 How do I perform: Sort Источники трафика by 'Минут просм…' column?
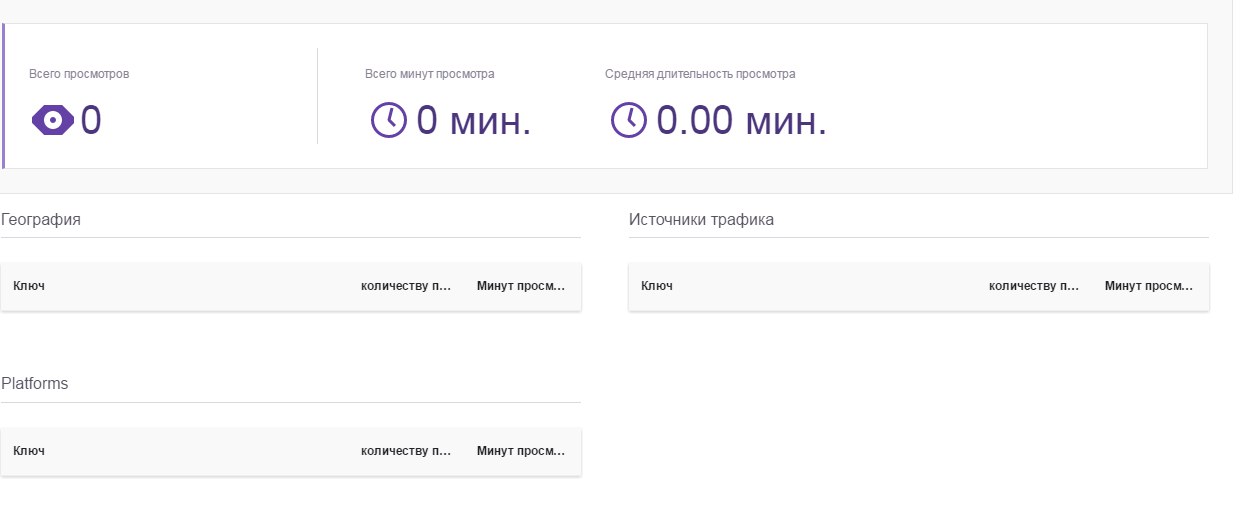click(1149, 286)
